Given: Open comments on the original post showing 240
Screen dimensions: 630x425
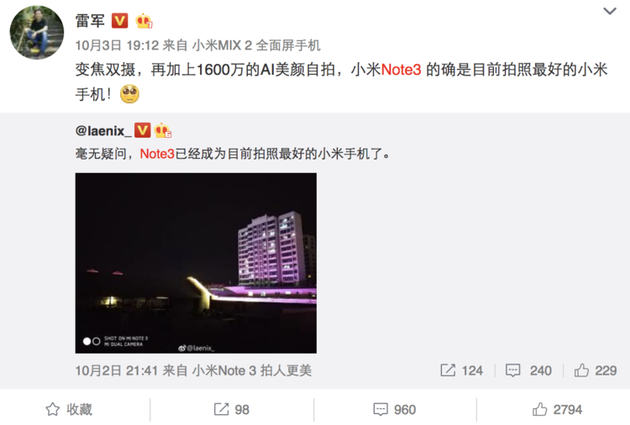Looking at the screenshot, I should pyautogui.click(x=528, y=370).
